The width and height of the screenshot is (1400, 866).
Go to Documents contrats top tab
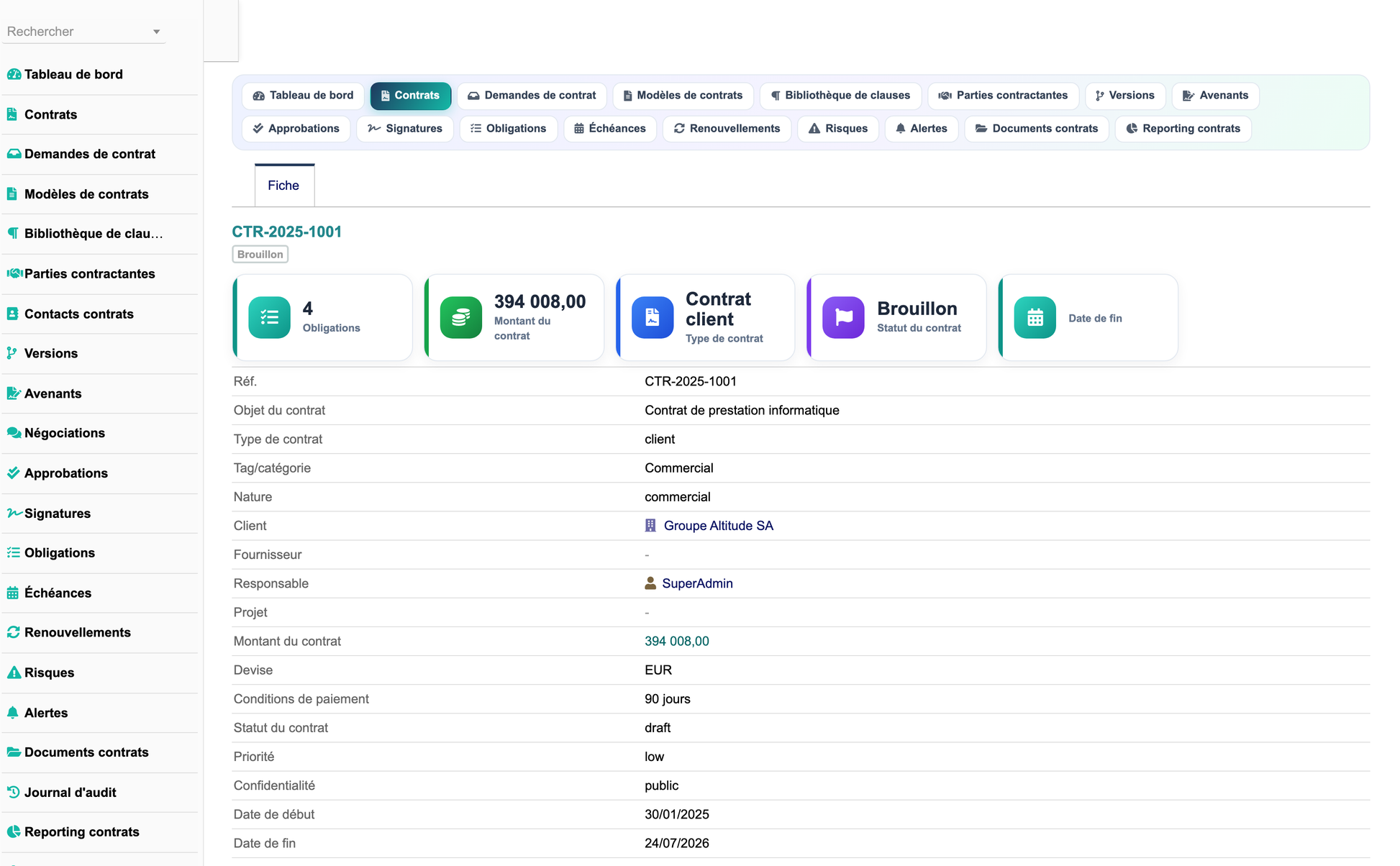(1037, 129)
